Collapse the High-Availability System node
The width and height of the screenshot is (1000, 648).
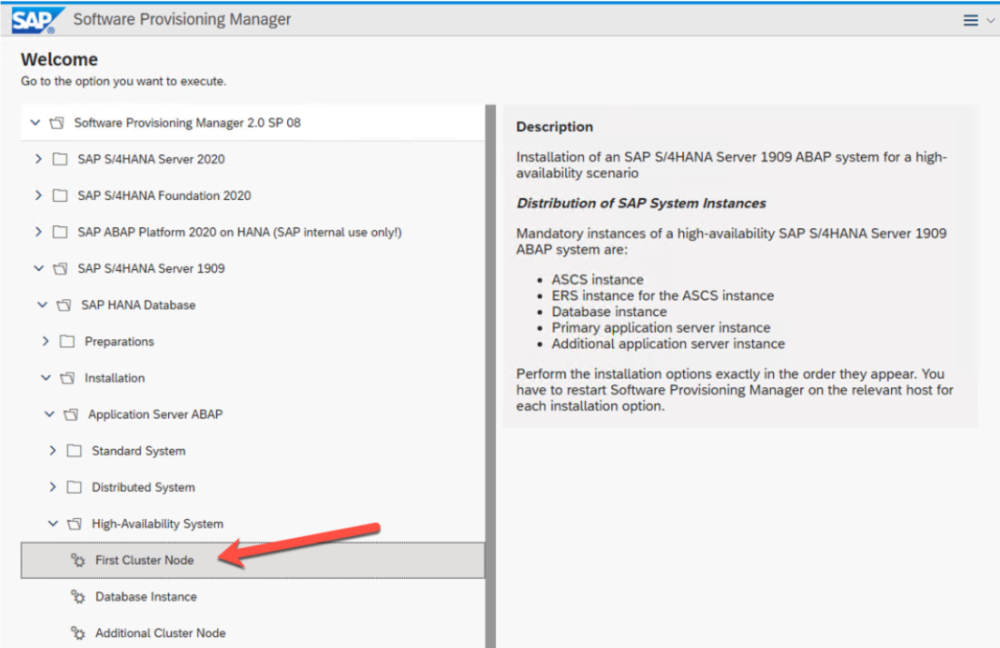click(52, 524)
